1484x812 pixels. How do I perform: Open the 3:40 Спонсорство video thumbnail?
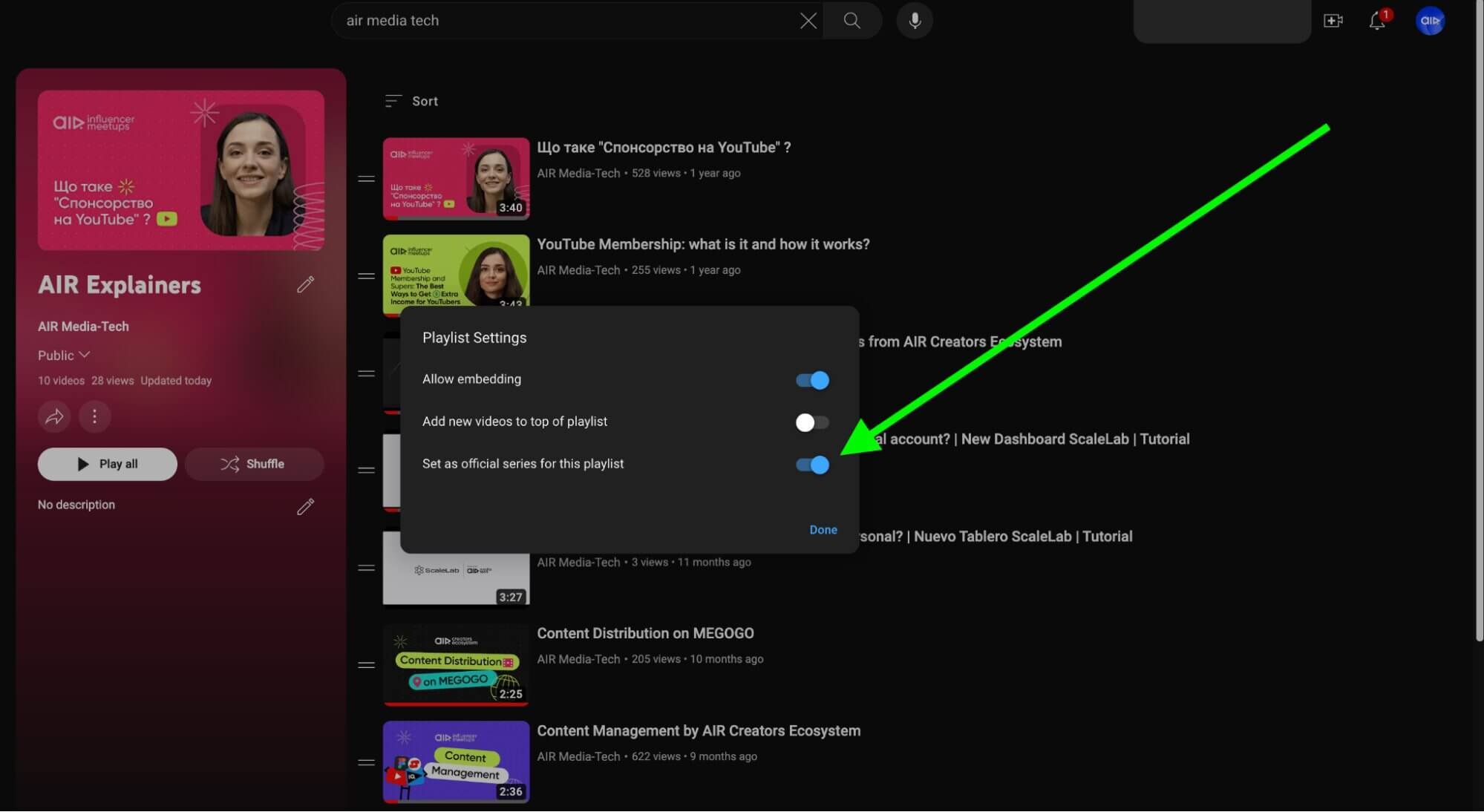pyautogui.click(x=456, y=178)
